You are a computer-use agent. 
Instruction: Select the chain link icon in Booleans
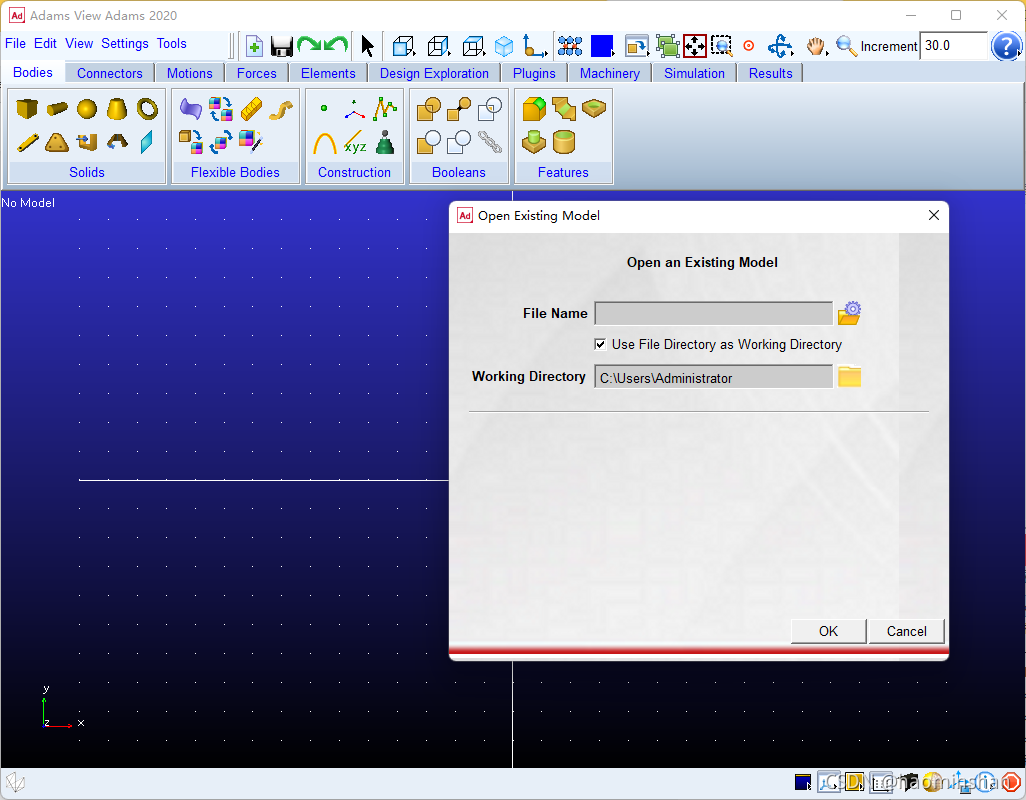[490, 141]
